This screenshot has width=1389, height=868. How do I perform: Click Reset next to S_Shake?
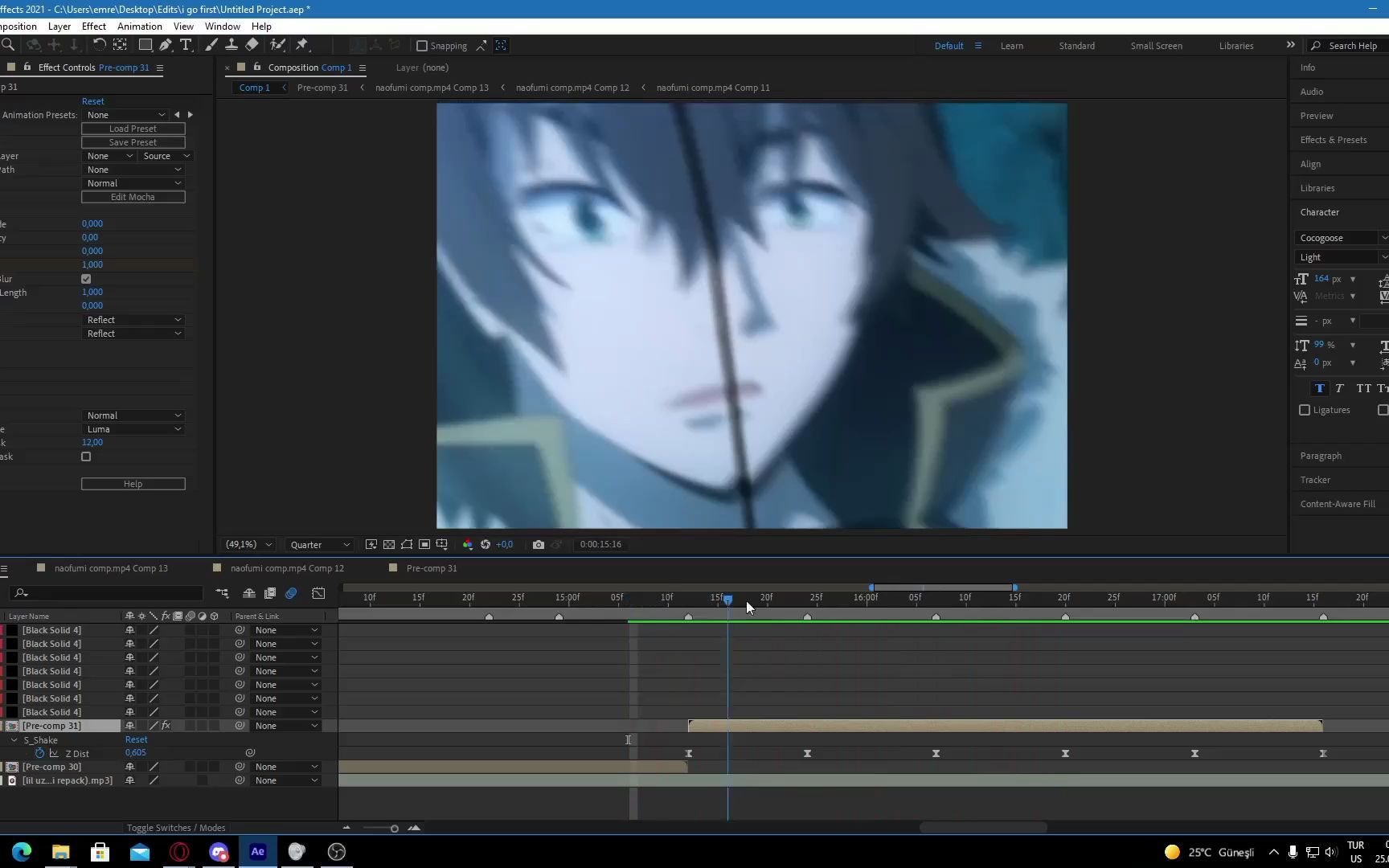point(136,739)
